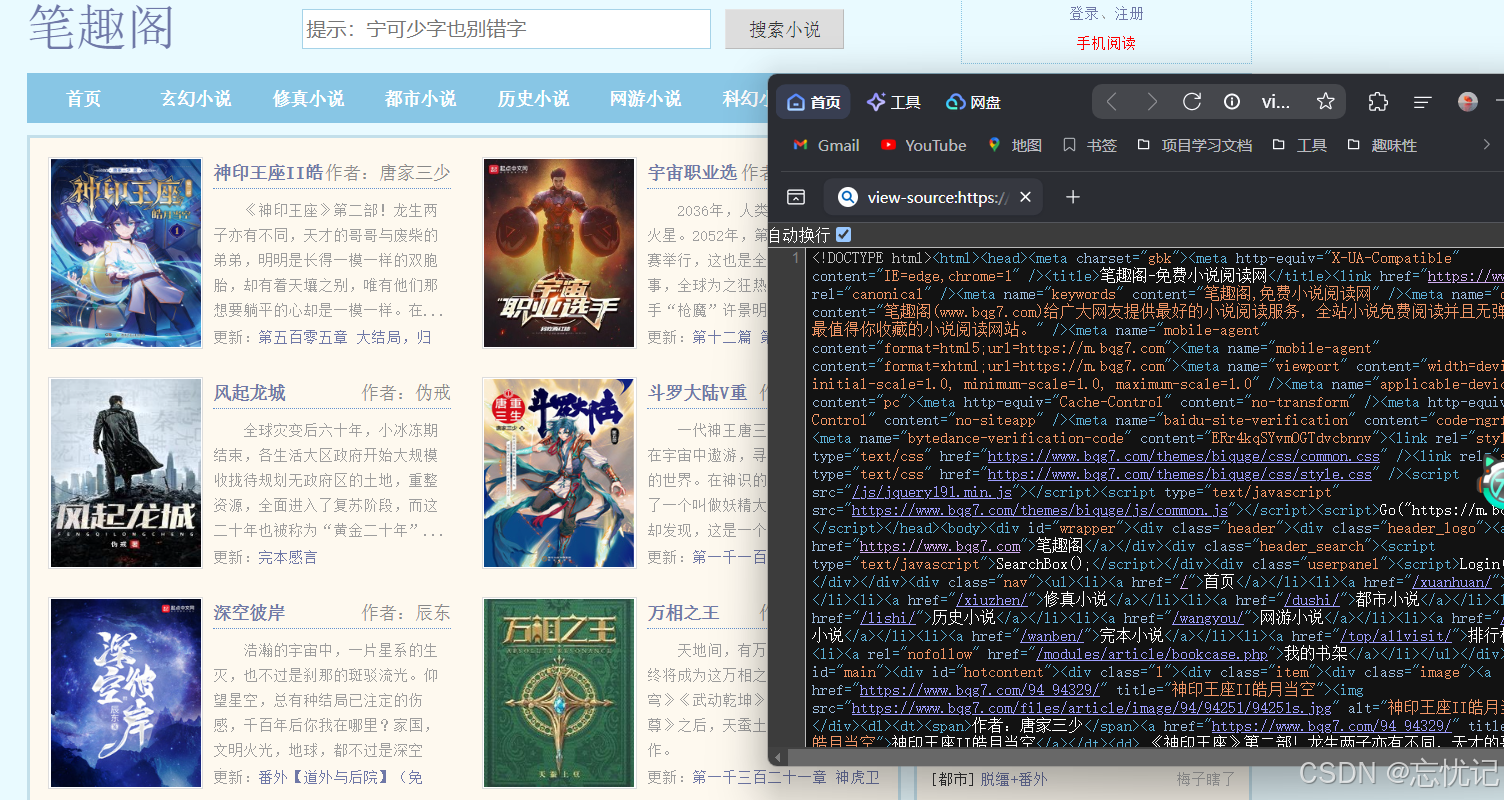Open the 趣味性 bookmark folder
Image resolution: width=1504 pixels, height=800 pixels.
[x=1382, y=145]
